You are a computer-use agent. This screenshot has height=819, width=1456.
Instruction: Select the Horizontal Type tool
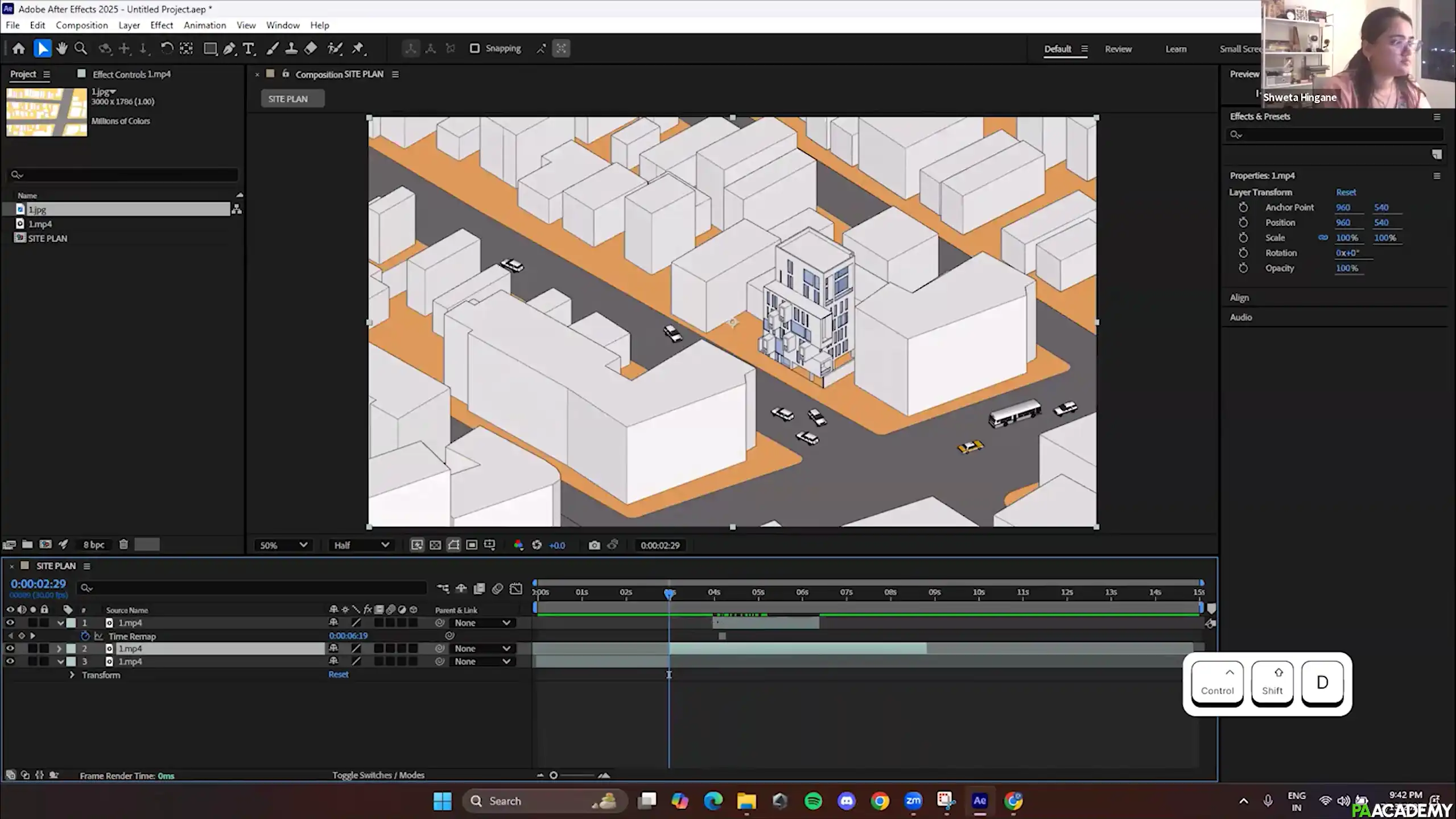pos(249,48)
